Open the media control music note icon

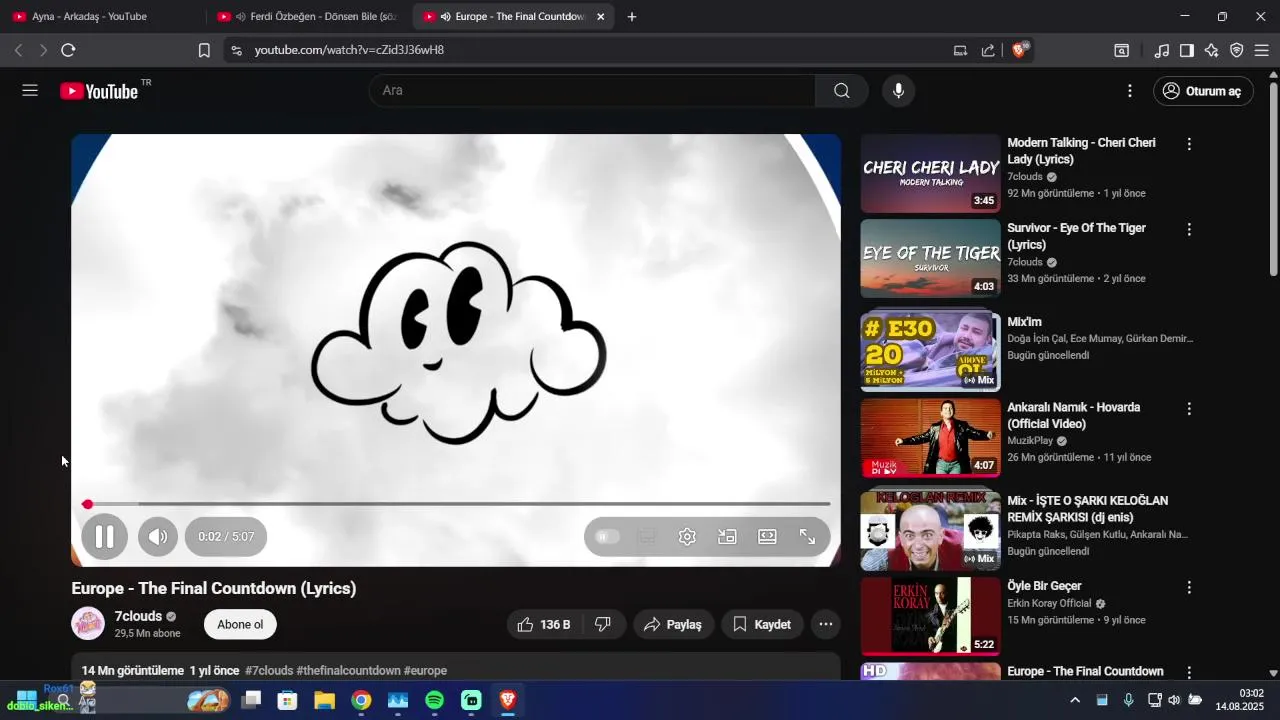tap(1162, 50)
